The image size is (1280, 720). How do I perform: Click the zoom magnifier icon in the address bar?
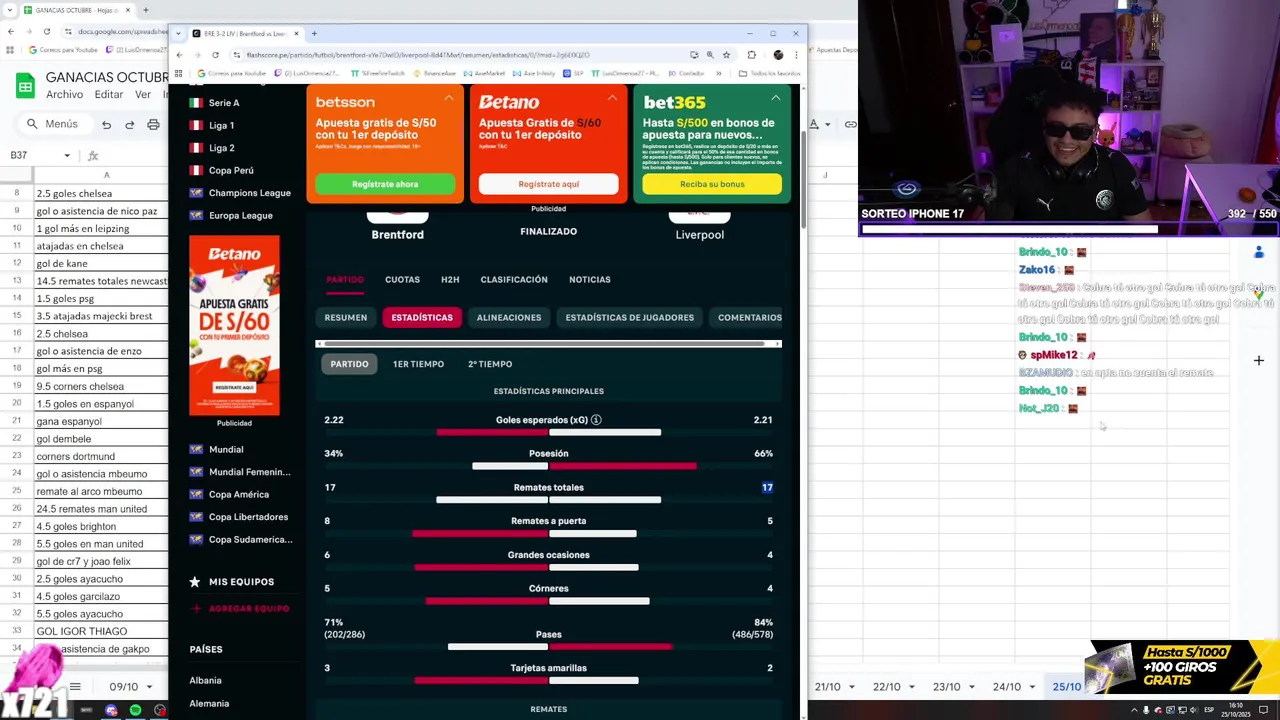(710, 55)
